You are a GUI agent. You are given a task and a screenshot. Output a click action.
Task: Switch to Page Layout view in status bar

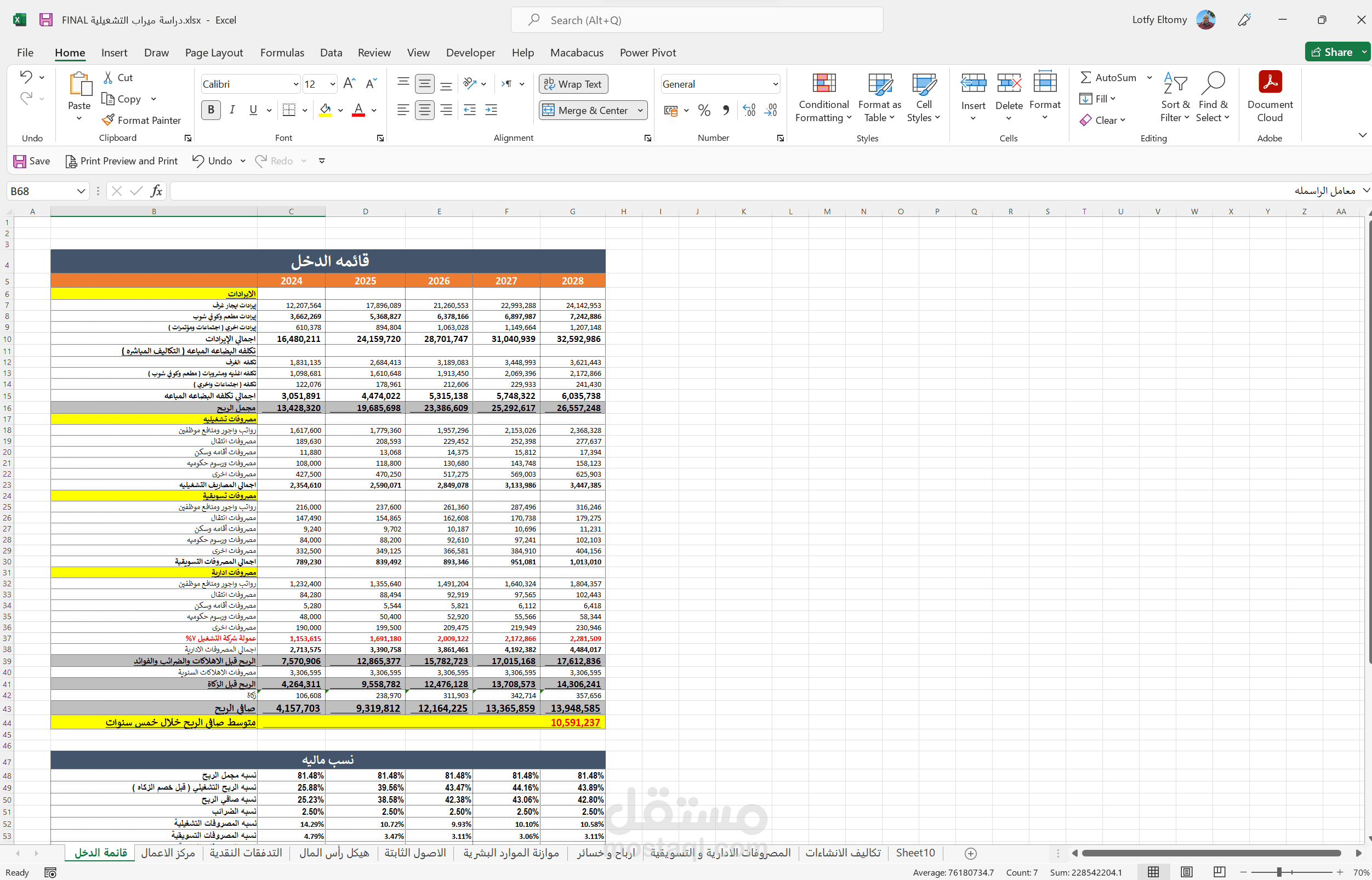(1186, 872)
